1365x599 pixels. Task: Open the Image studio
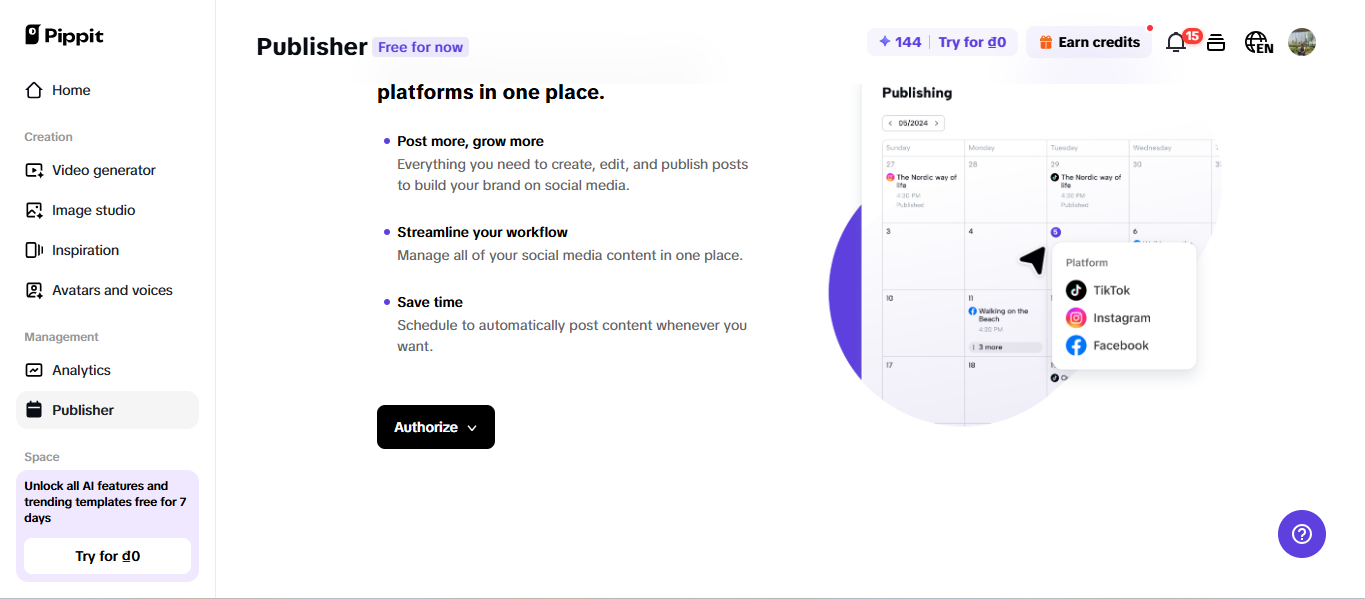[95, 210]
